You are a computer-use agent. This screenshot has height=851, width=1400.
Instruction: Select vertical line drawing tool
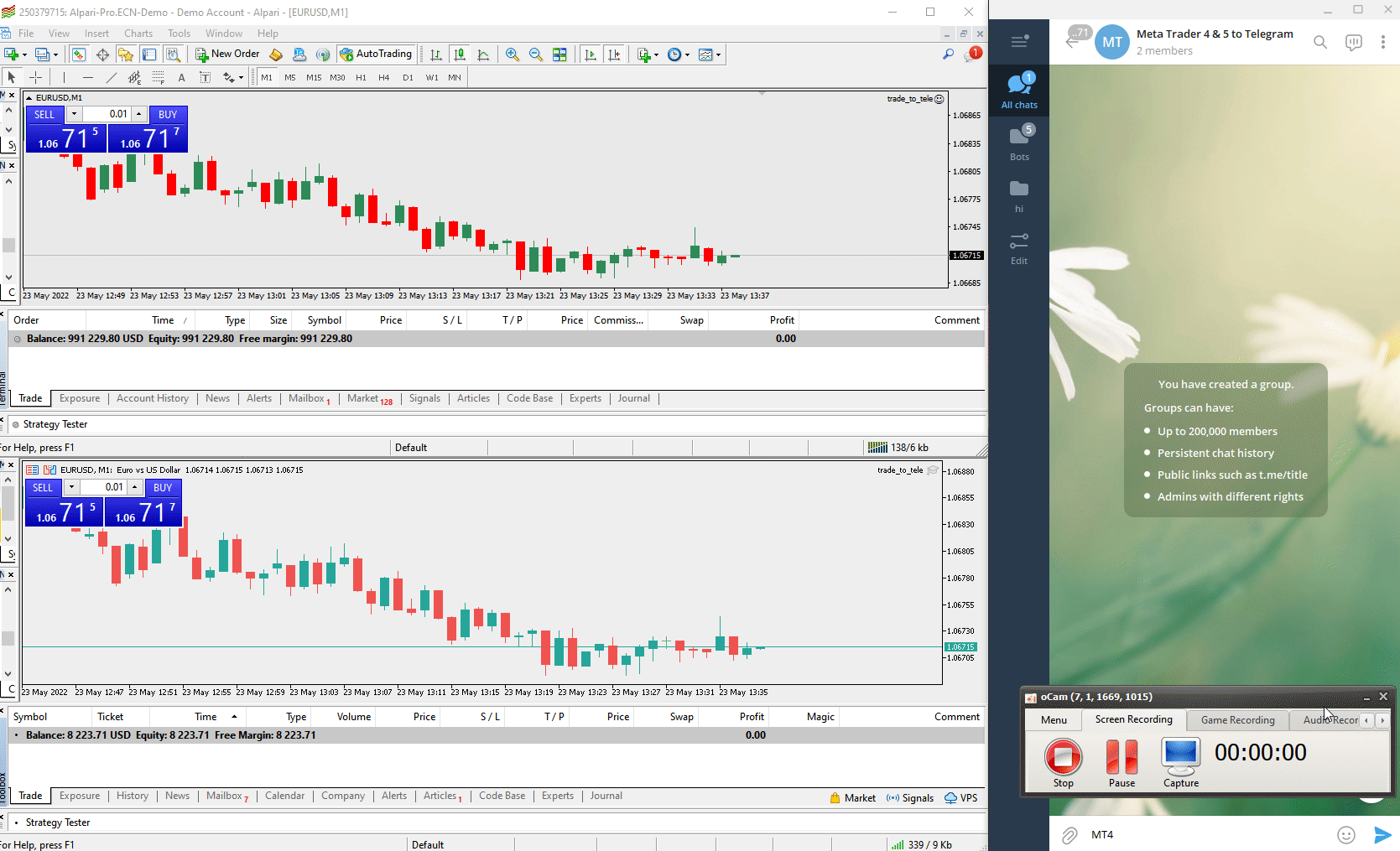(x=64, y=77)
